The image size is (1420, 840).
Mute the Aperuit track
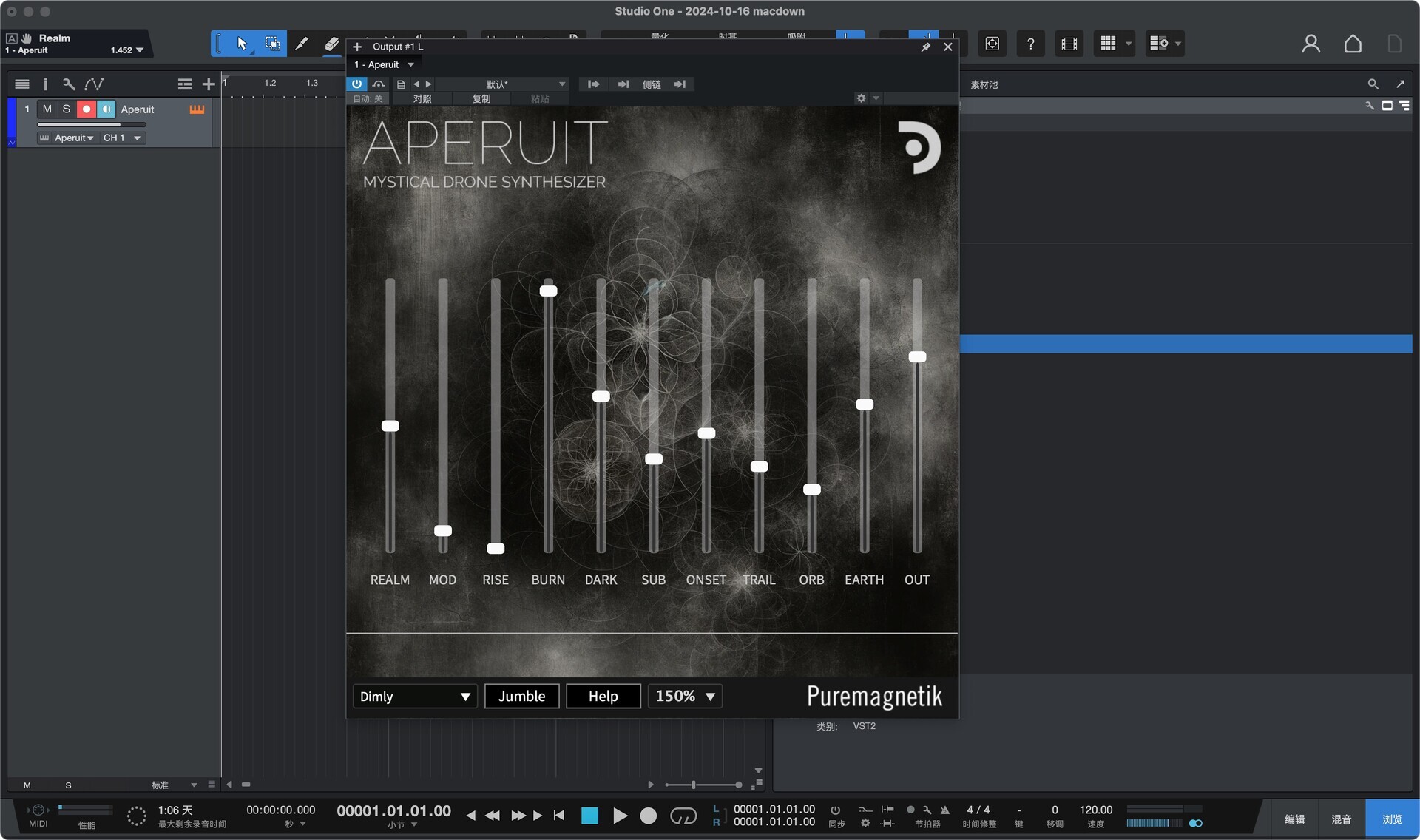(47, 109)
